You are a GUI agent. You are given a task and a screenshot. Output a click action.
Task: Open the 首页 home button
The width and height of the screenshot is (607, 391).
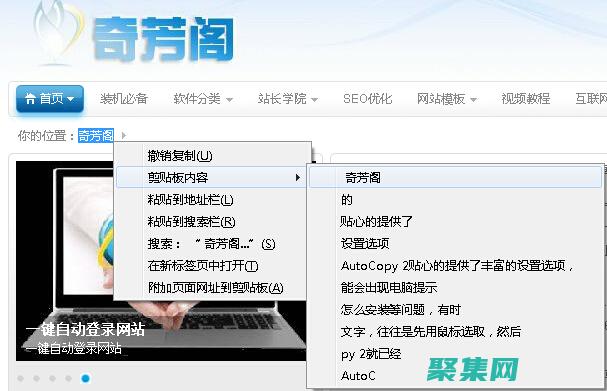pyautogui.click(x=50, y=99)
